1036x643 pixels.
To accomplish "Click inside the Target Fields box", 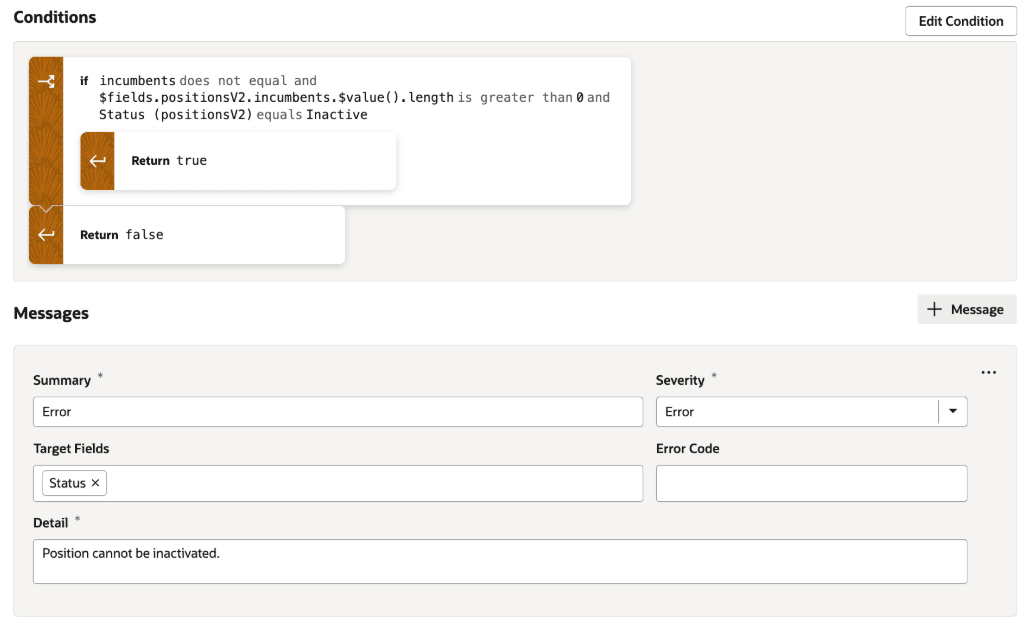I will pyautogui.click(x=370, y=483).
